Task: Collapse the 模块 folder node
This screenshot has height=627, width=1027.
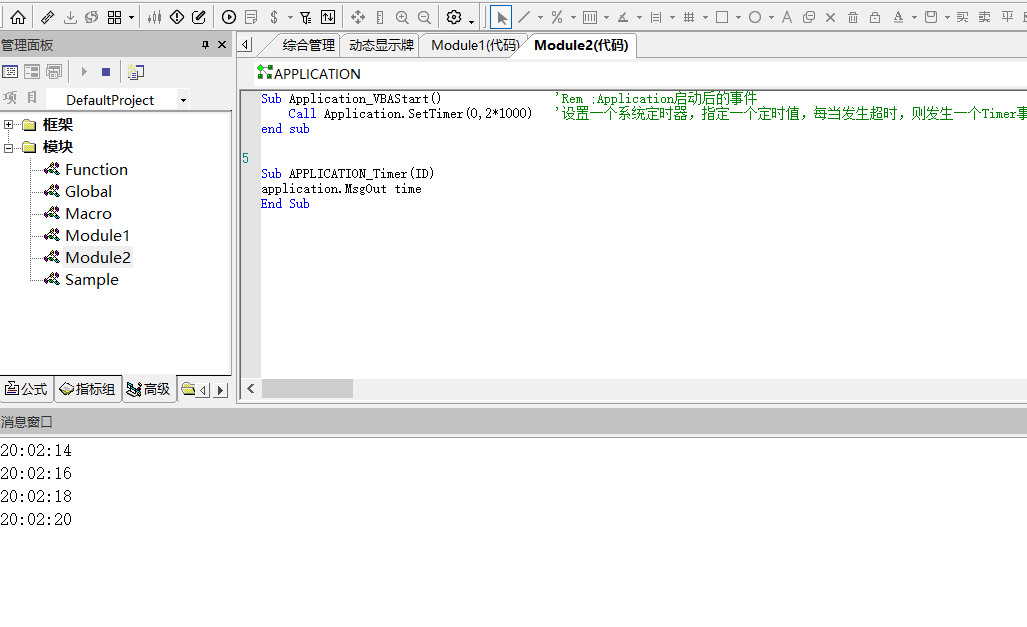Action: 9,147
